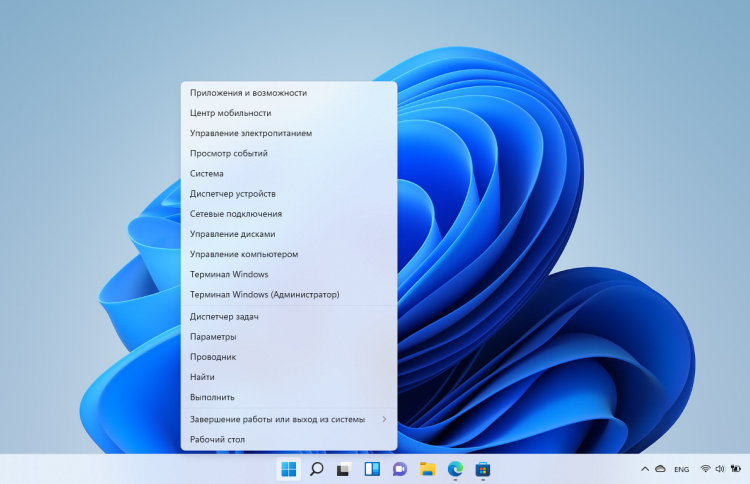Select 'Приложения и возможности' menu entry
This screenshot has height=484, width=750.
point(248,93)
